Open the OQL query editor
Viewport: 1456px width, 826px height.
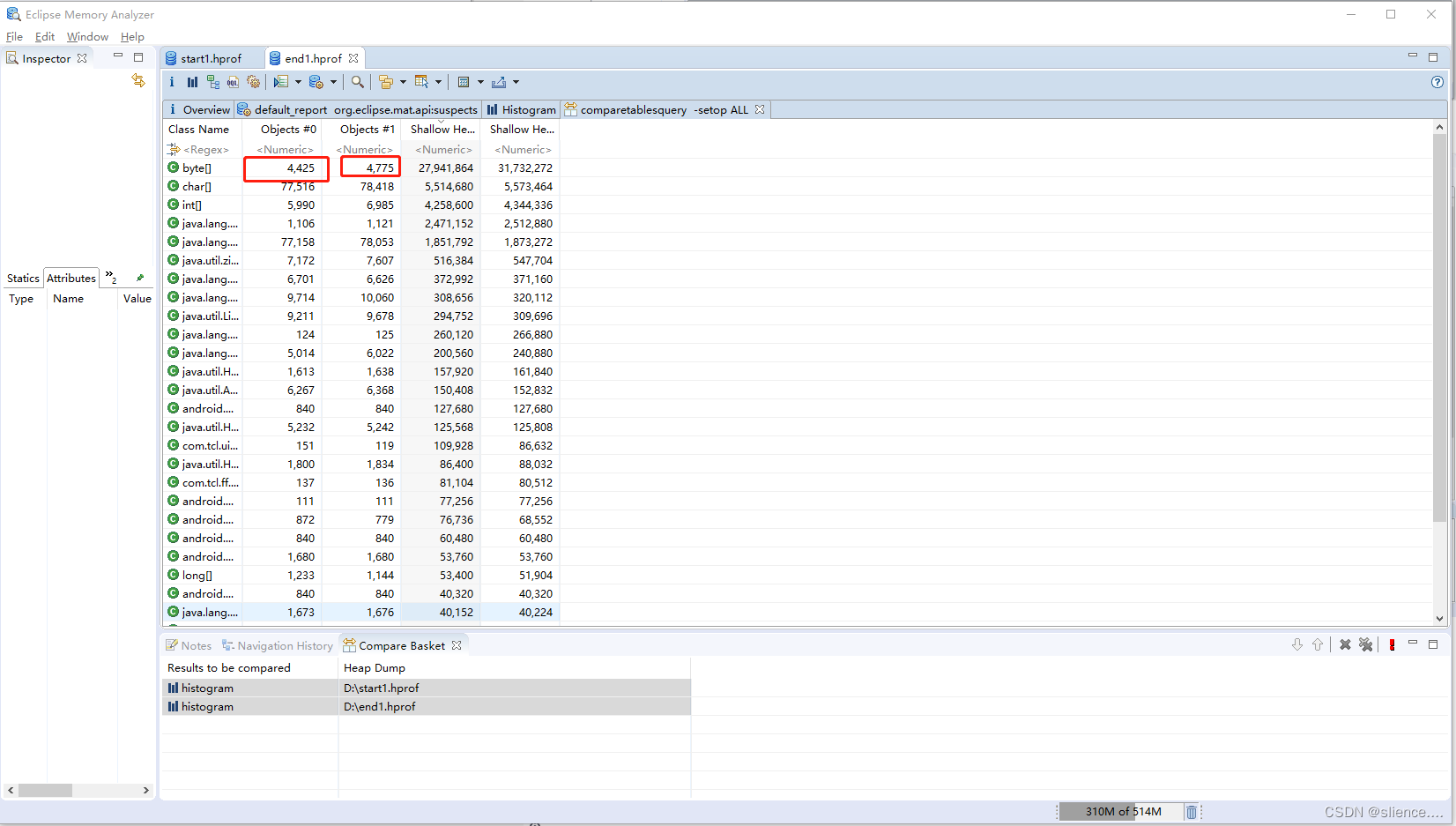[233, 82]
